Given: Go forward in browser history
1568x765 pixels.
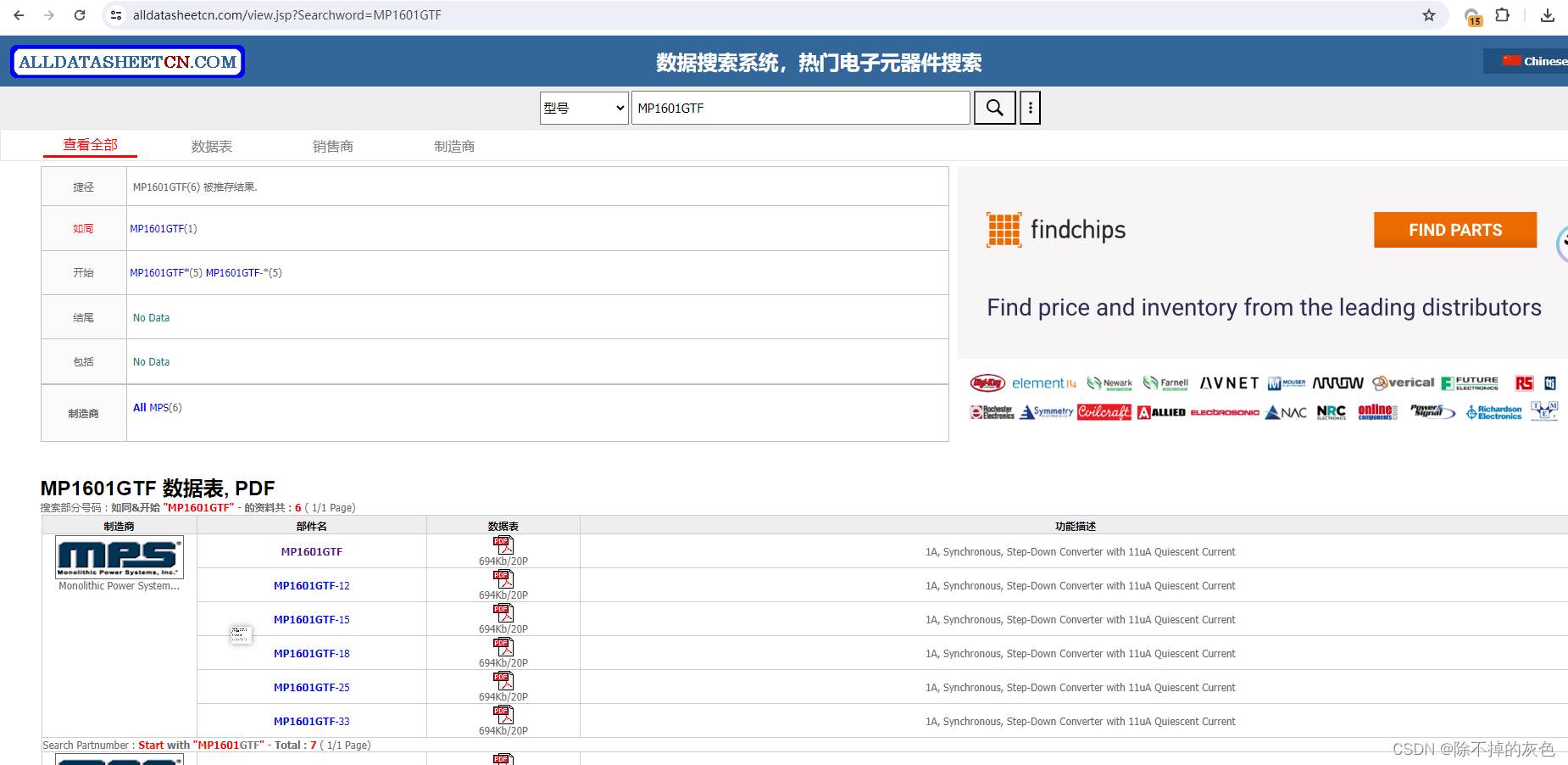Looking at the screenshot, I should coord(49,15).
